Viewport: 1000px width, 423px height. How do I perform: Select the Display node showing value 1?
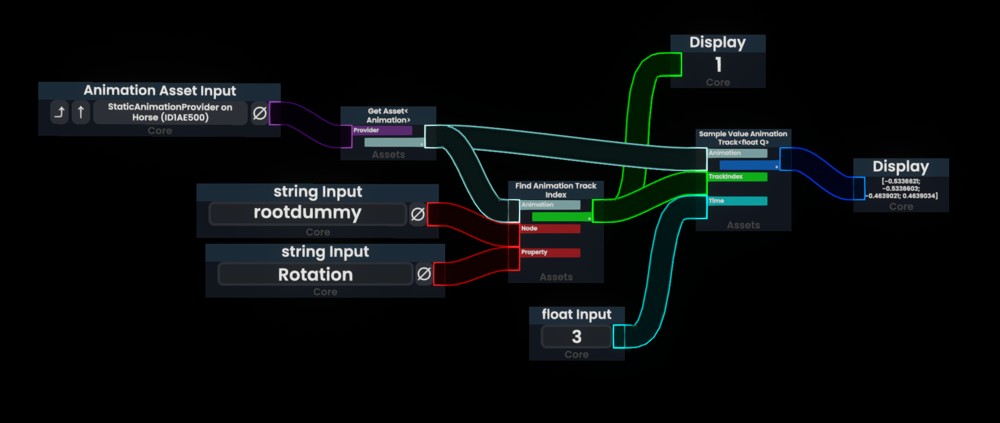tap(717, 44)
